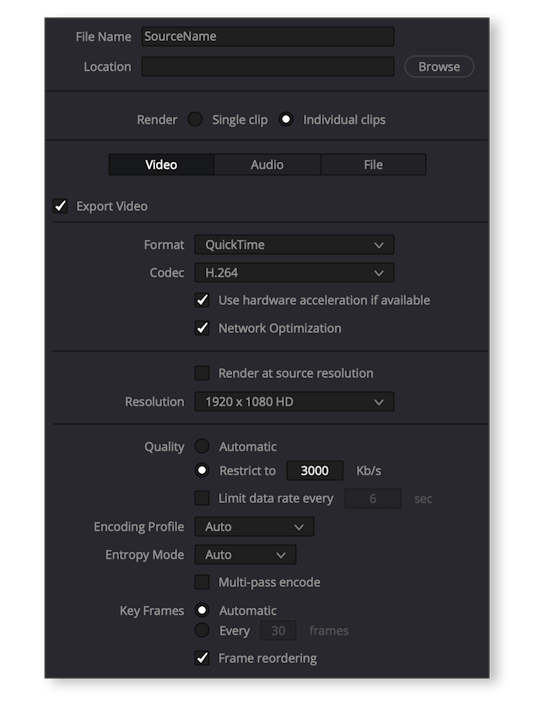Image resolution: width=534 pixels, height=704 pixels.
Task: Open the Codec H.264 dropdown
Action: coord(294,273)
